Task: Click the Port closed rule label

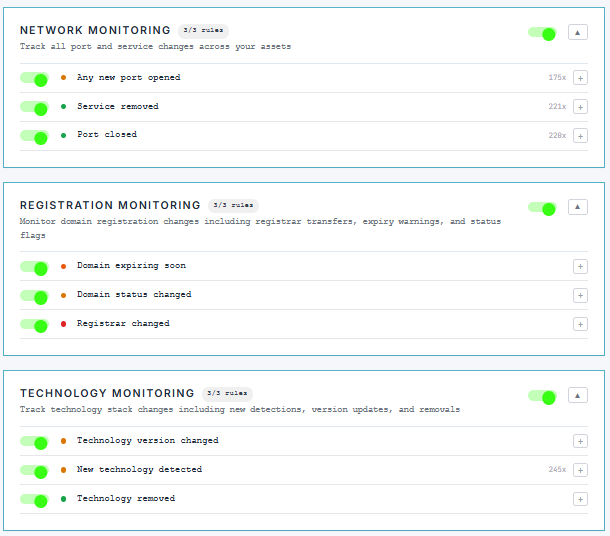Action: point(107,135)
